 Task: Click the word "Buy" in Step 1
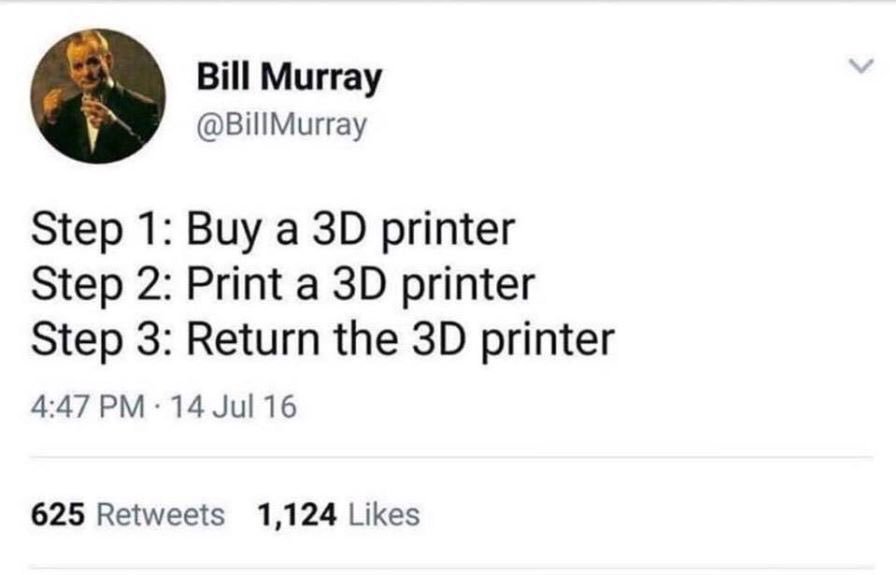[223, 231]
